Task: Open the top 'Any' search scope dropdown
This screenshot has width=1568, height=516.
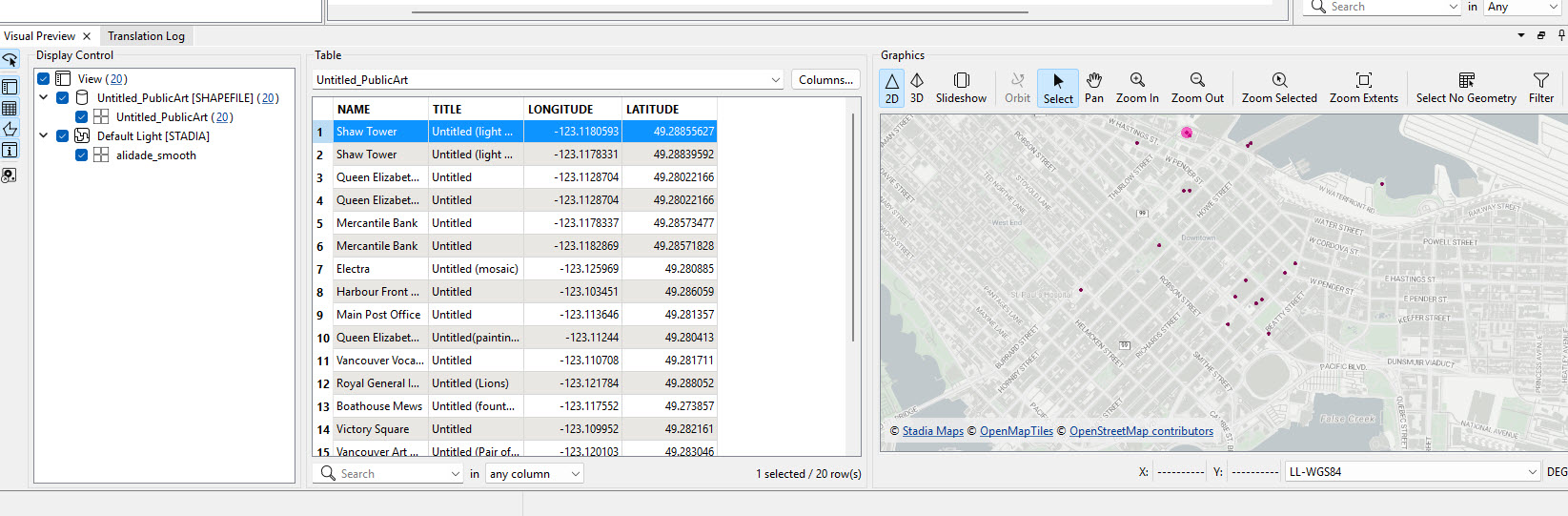Action: pos(1524,7)
